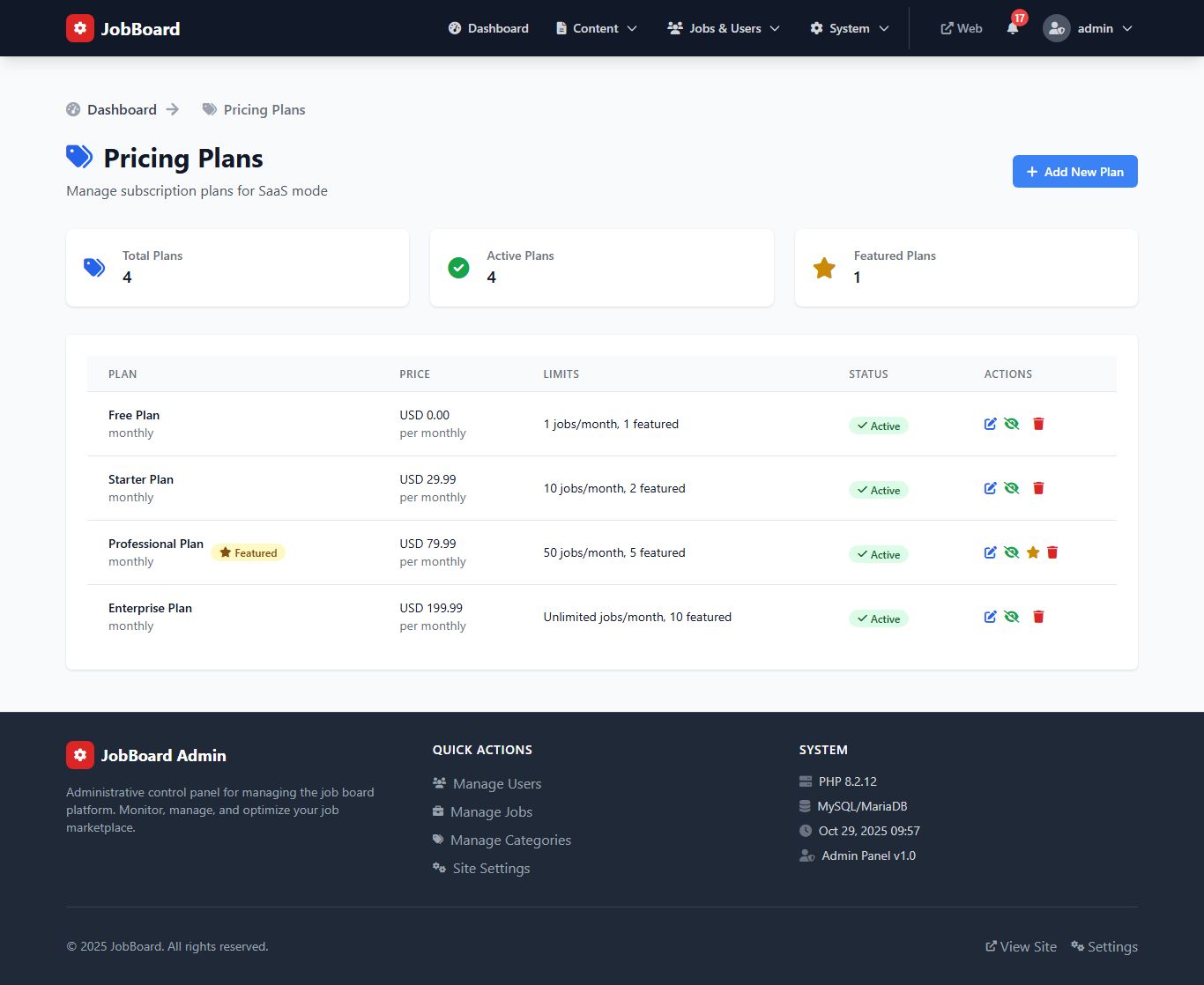Expand the Content dropdown menu
Image resolution: width=1204 pixels, height=985 pixels.
coord(596,28)
